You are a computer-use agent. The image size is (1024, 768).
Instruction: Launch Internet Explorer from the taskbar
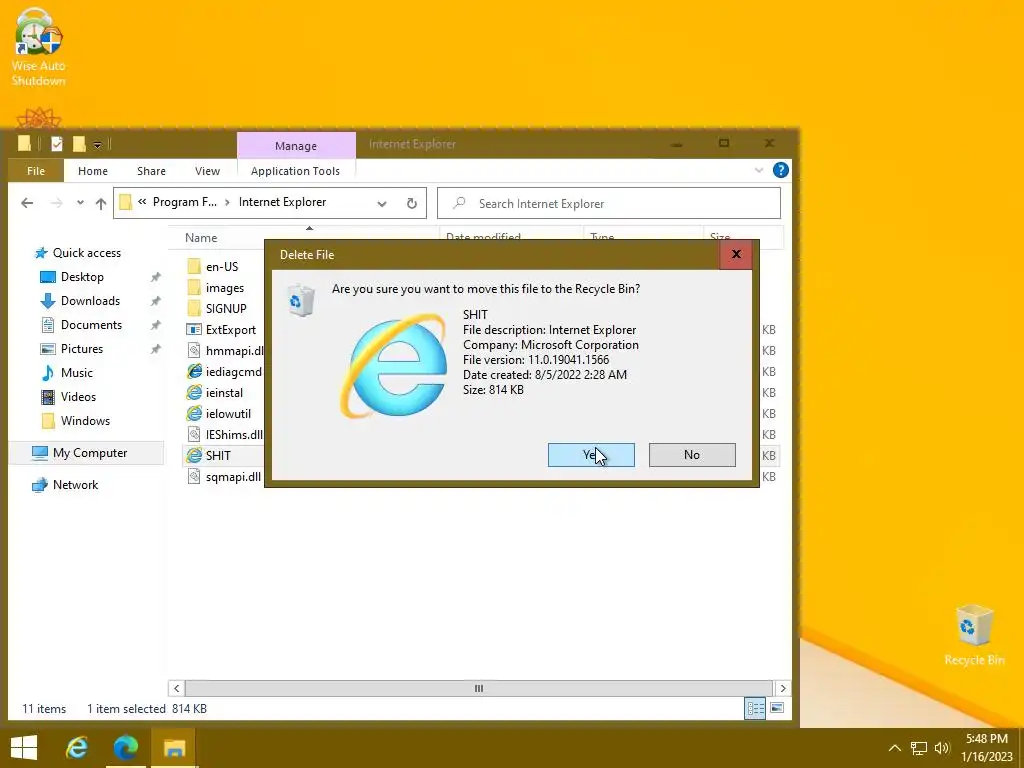pos(76,748)
